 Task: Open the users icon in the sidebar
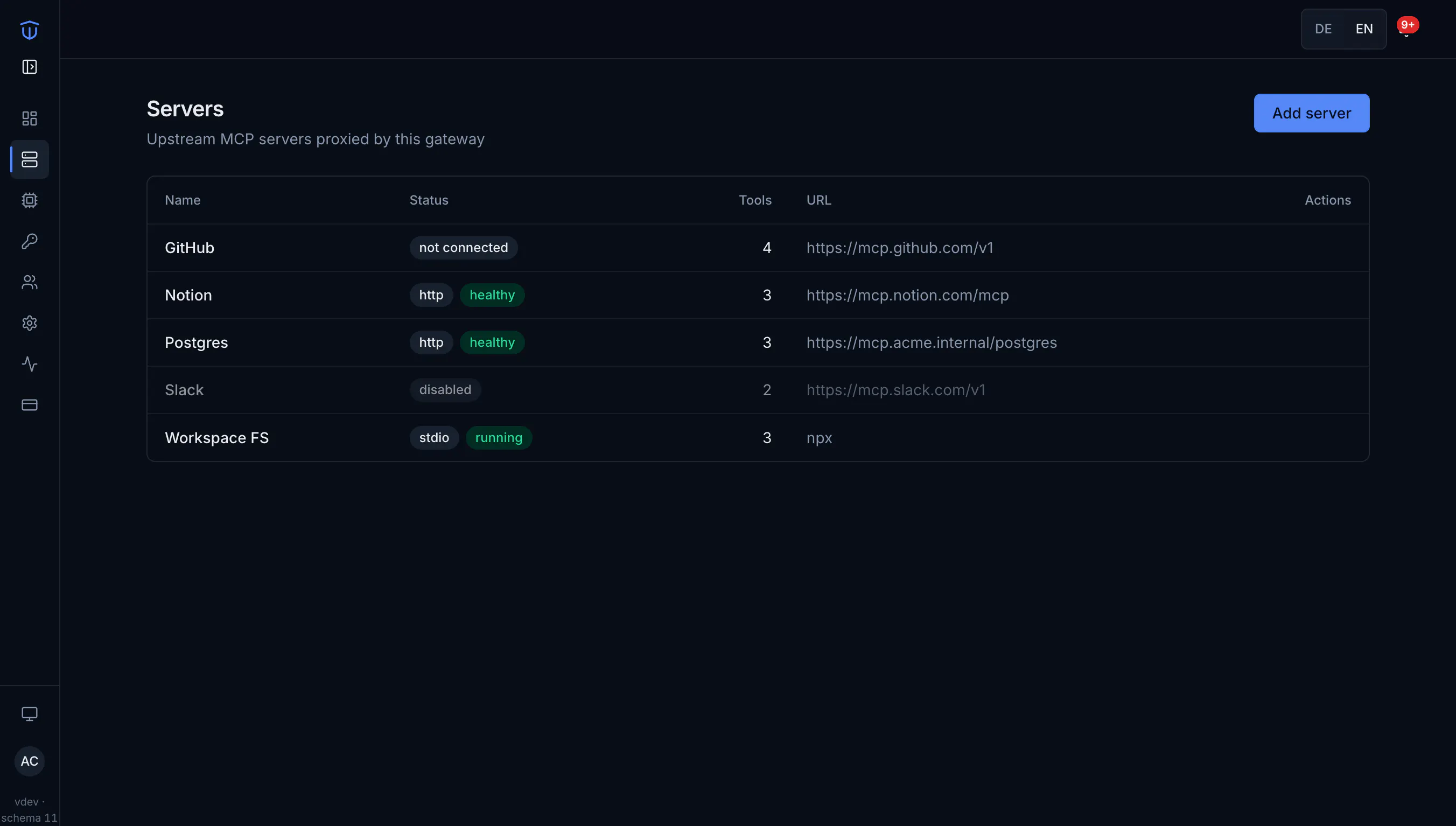(30, 282)
